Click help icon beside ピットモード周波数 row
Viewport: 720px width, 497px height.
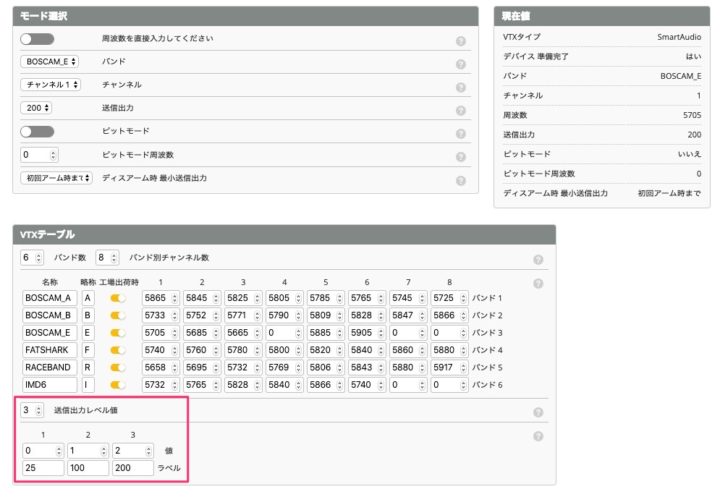pos(461,157)
